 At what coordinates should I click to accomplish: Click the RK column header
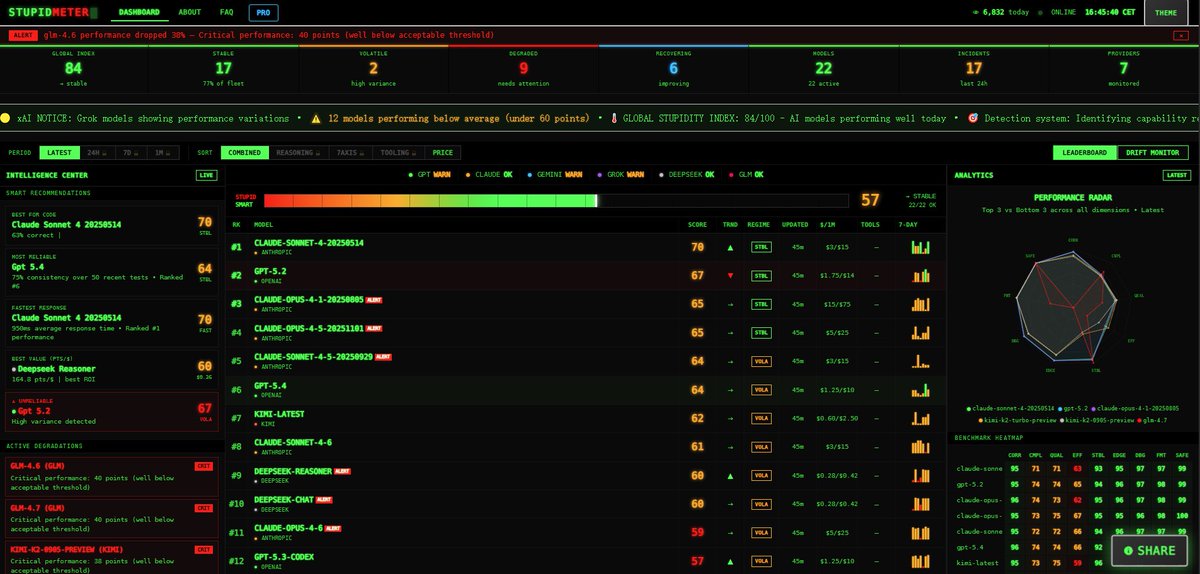coord(236,224)
